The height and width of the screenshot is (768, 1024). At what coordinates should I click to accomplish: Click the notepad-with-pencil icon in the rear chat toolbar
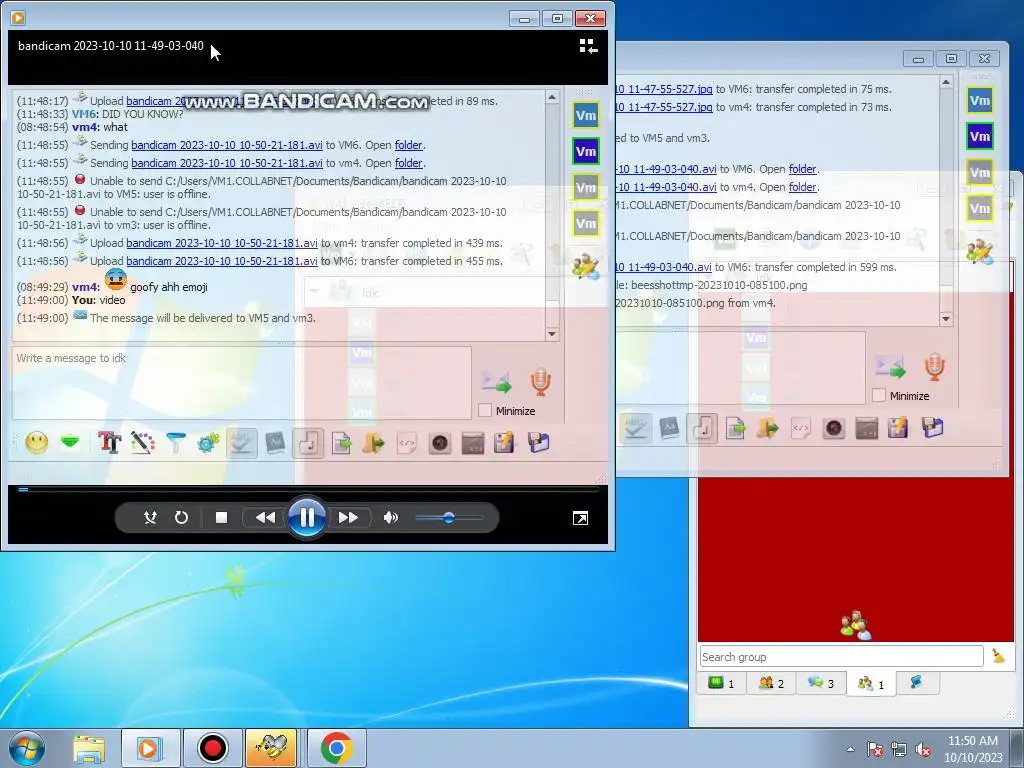pos(899,428)
